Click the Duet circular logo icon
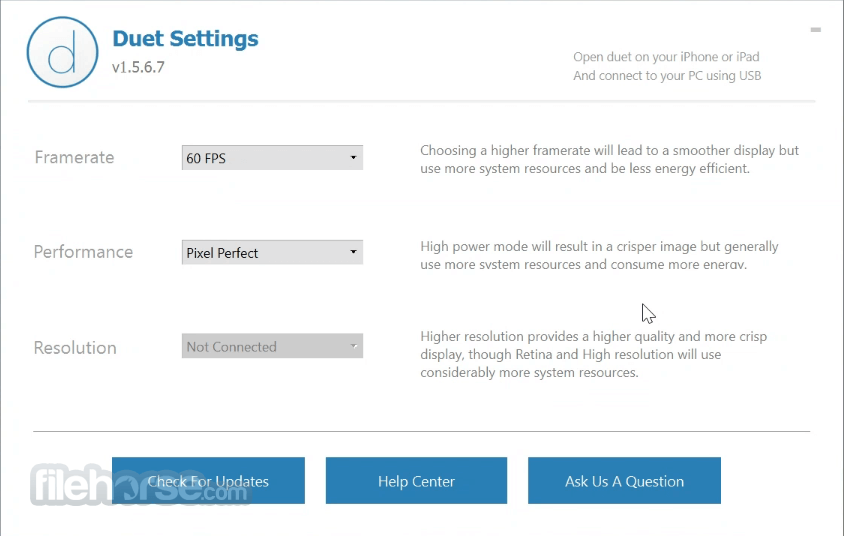 (62, 52)
